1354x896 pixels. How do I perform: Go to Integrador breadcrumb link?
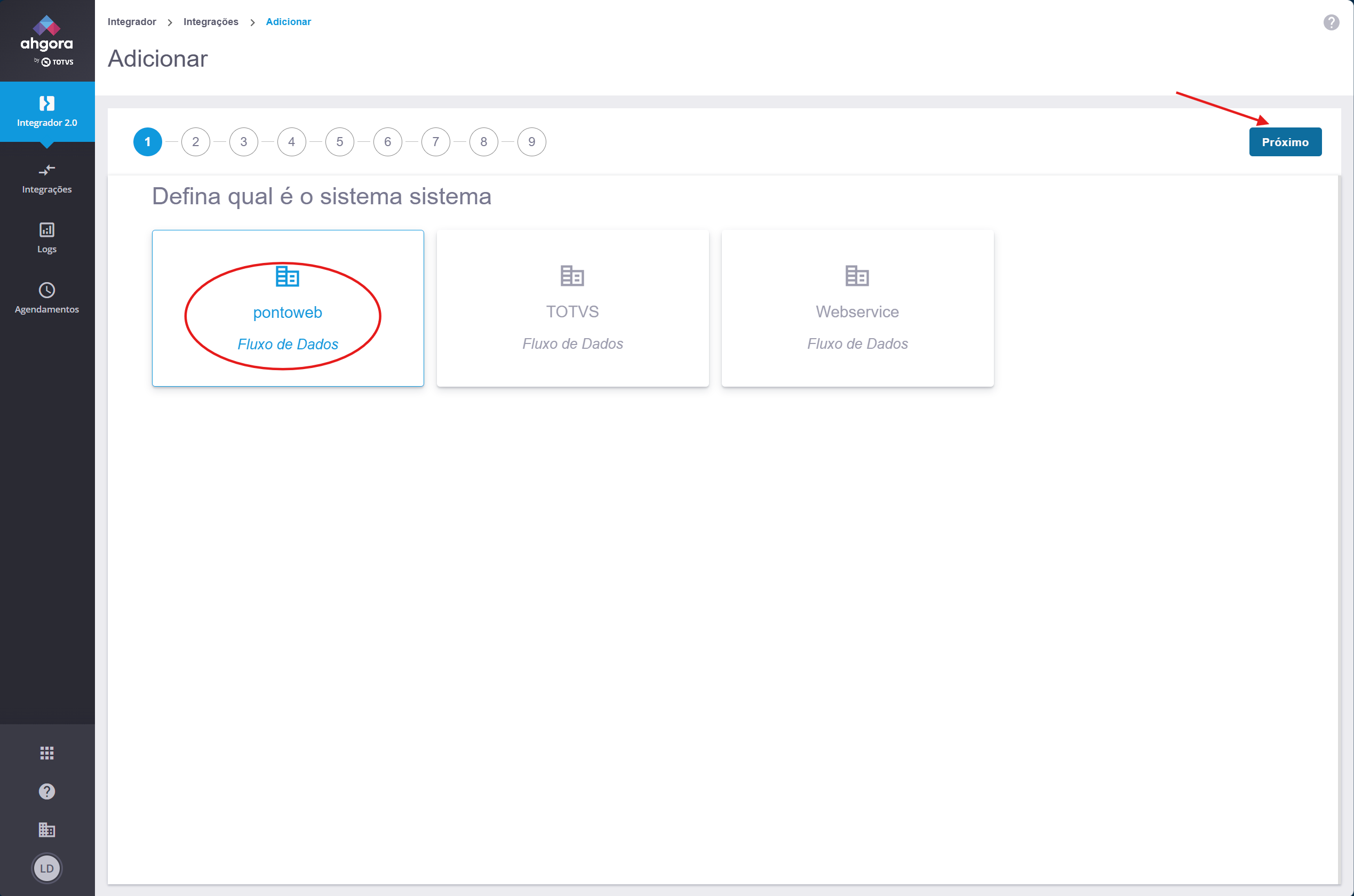coord(131,22)
